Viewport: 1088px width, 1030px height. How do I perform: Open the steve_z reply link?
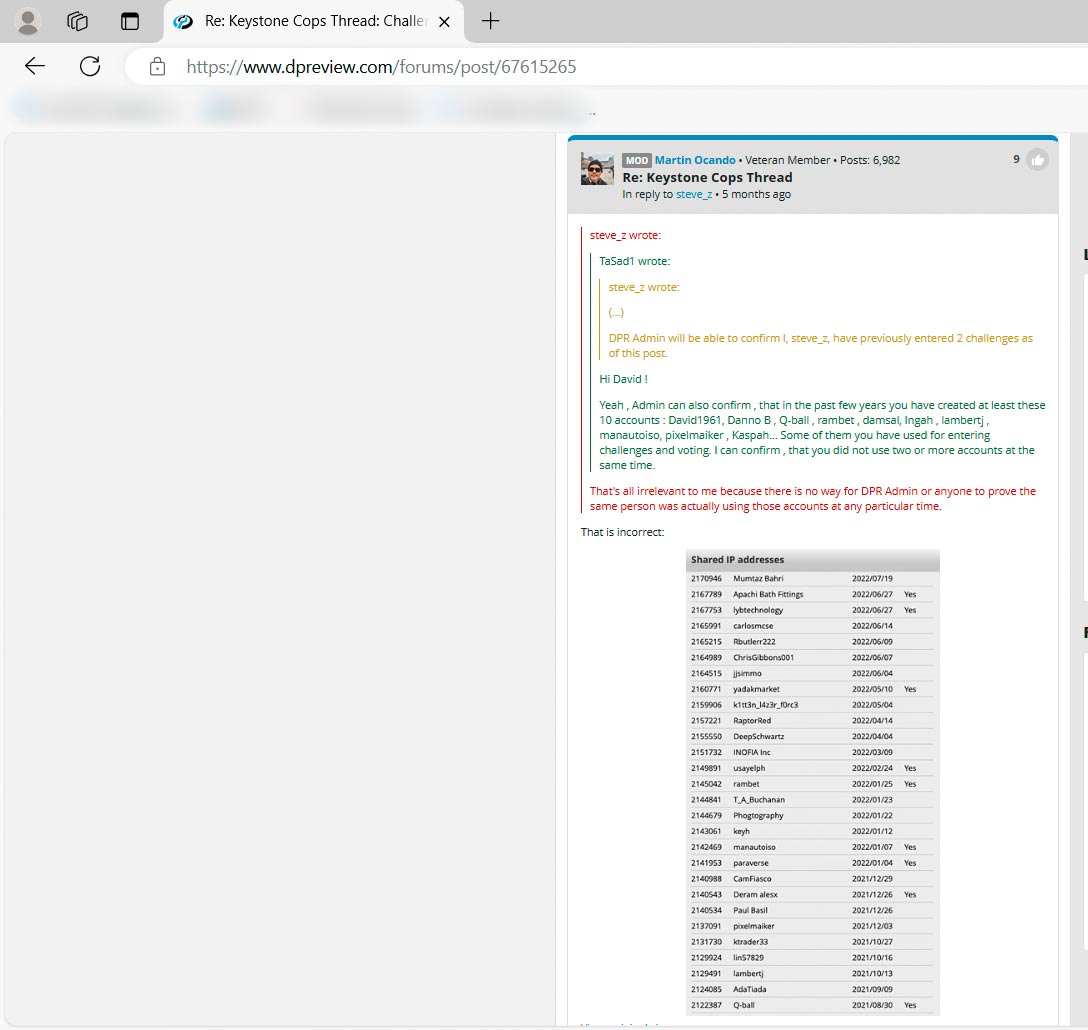pos(693,194)
